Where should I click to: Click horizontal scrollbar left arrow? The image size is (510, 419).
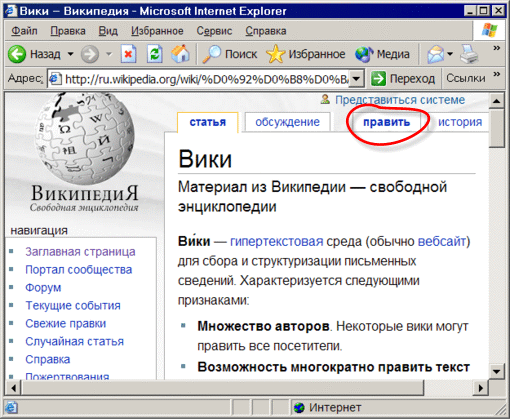point(14,388)
